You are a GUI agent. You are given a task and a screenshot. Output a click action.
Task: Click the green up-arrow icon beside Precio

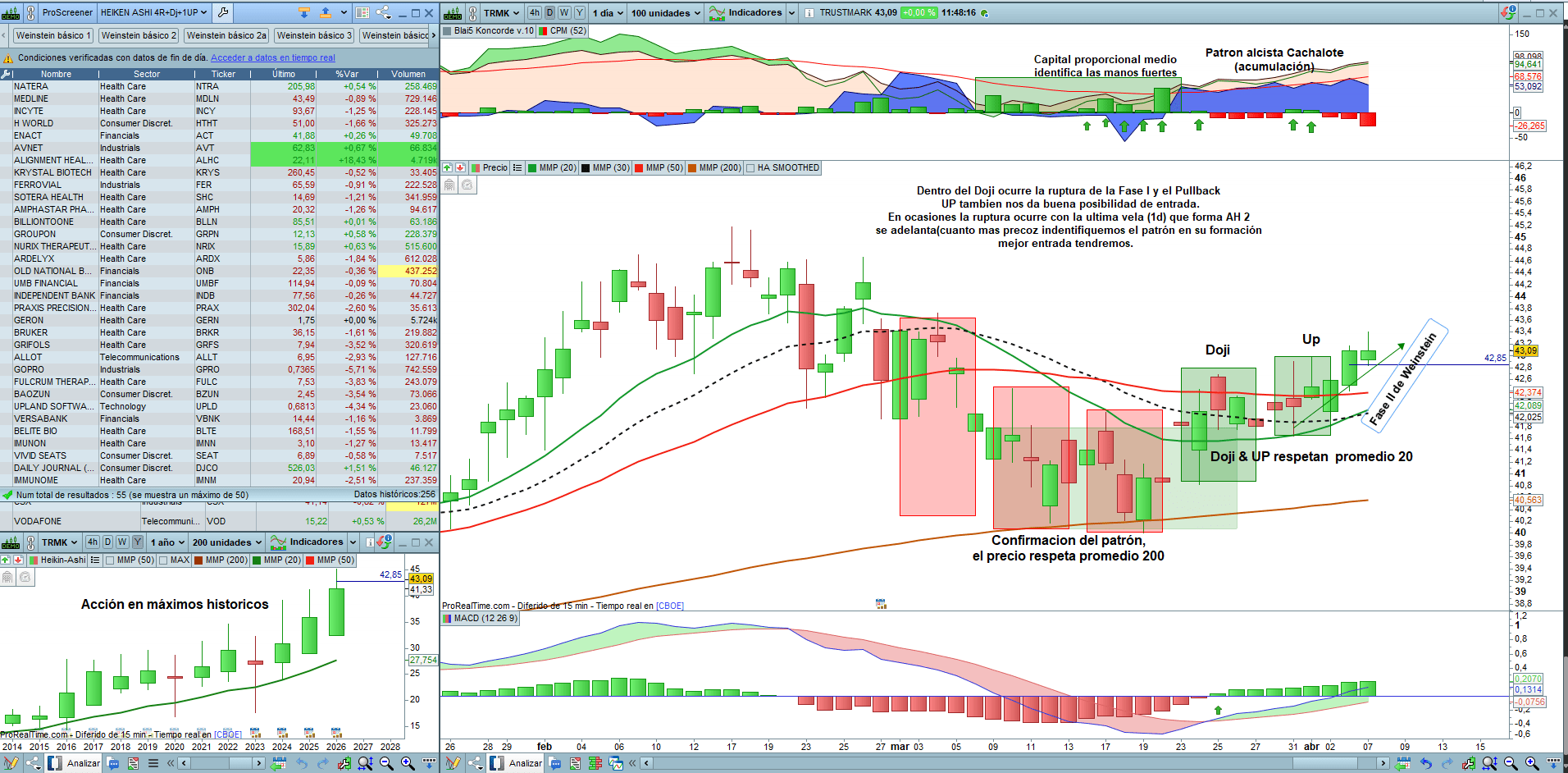(448, 167)
